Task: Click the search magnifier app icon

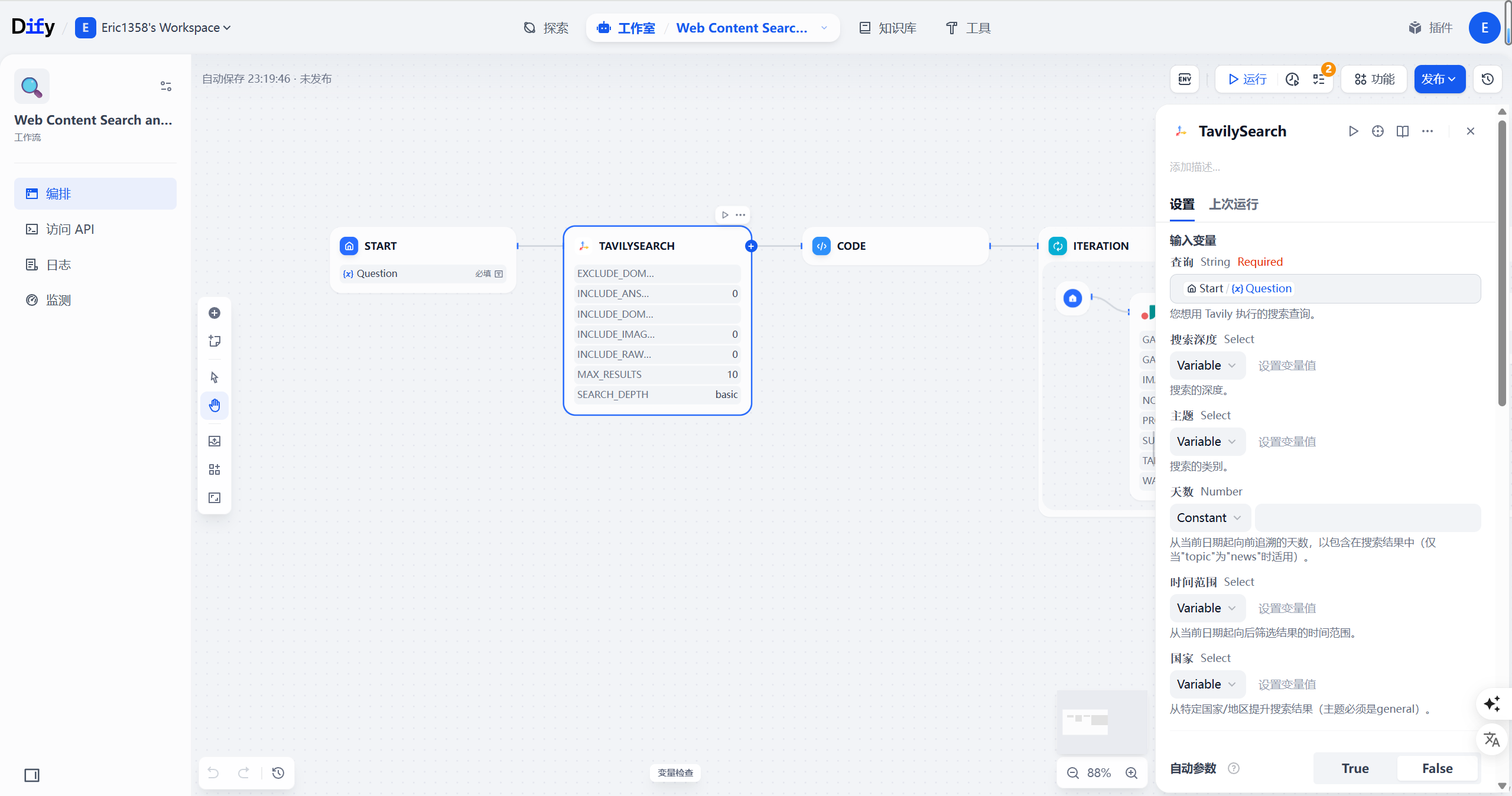Action: coord(32,86)
